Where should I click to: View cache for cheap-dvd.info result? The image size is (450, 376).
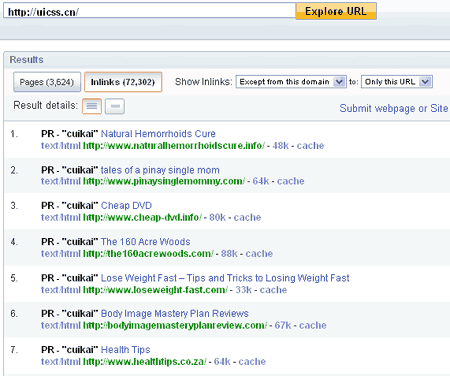(x=247, y=217)
